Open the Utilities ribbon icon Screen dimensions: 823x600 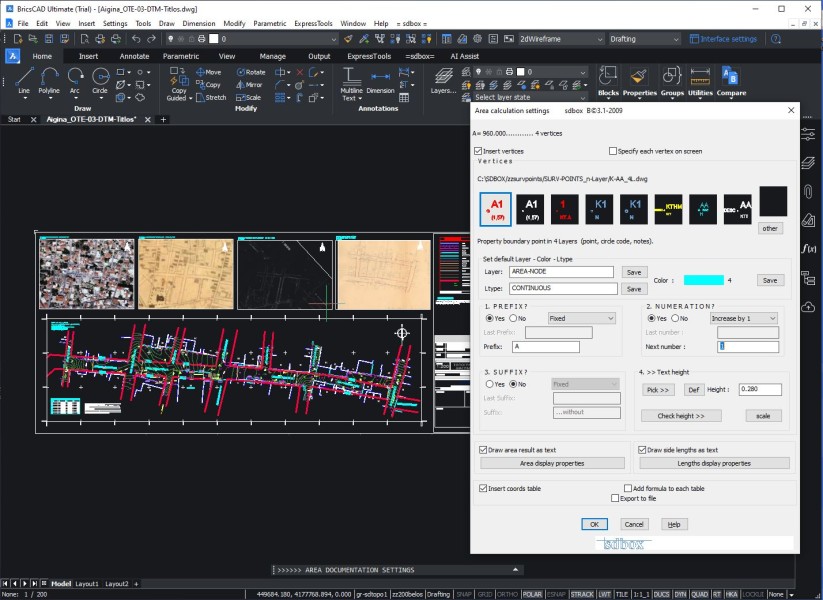[700, 81]
